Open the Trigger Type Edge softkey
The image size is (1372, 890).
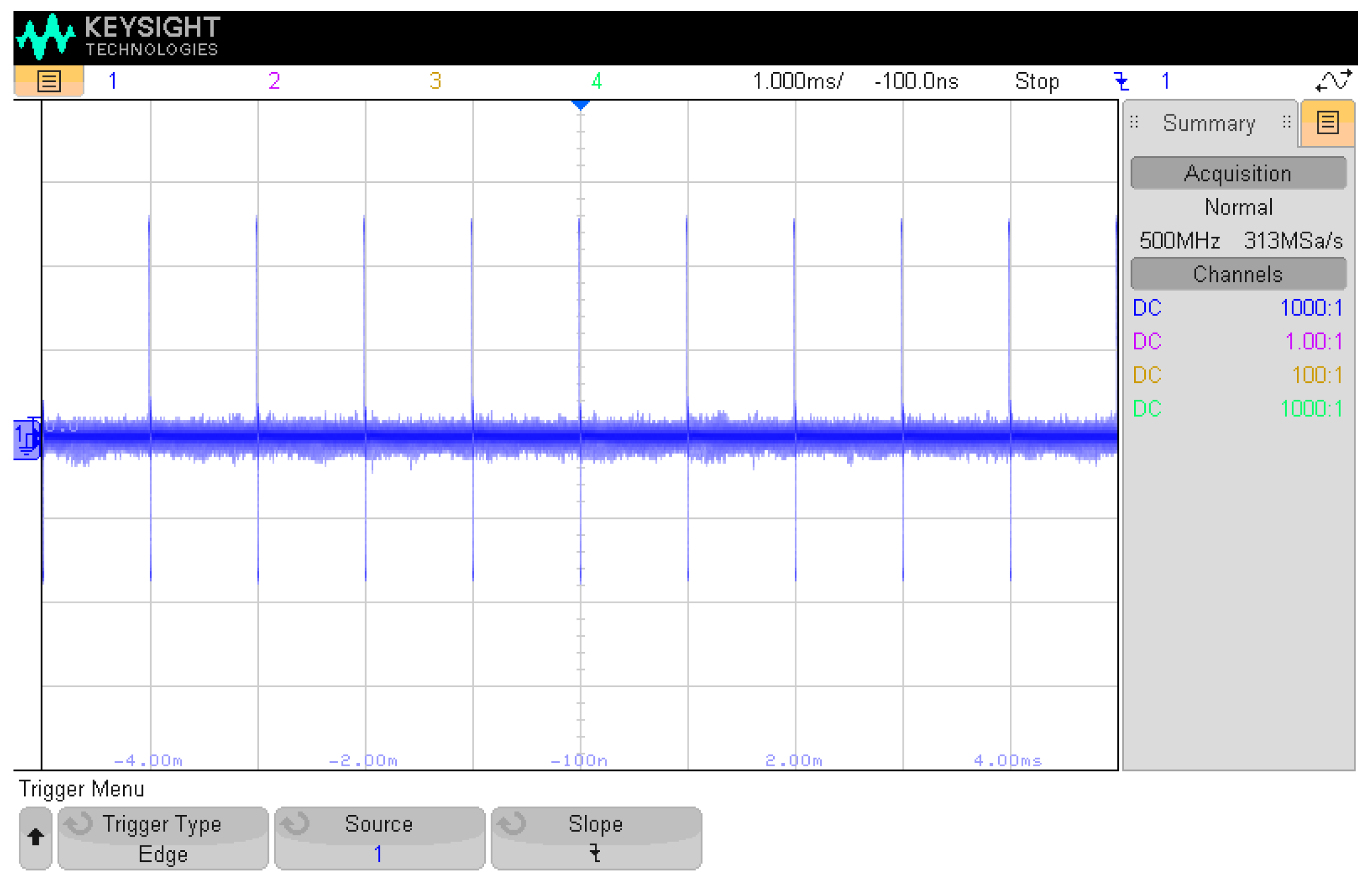click(163, 838)
